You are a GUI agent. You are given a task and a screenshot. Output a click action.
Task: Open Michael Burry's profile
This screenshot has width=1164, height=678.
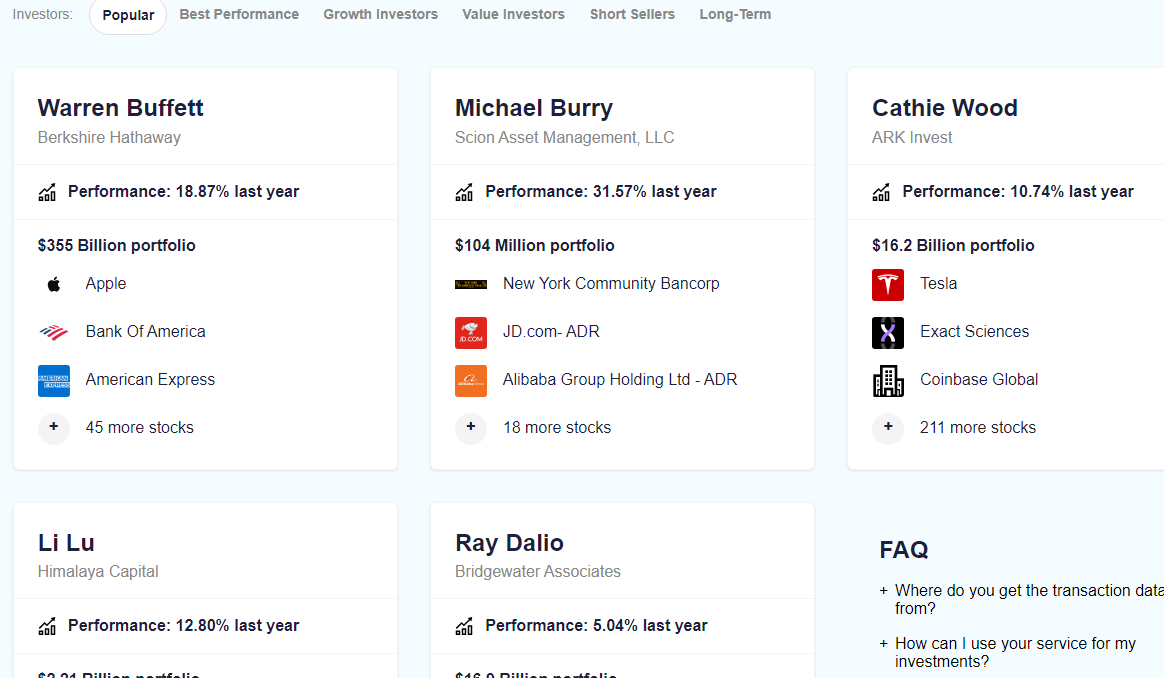click(x=534, y=108)
